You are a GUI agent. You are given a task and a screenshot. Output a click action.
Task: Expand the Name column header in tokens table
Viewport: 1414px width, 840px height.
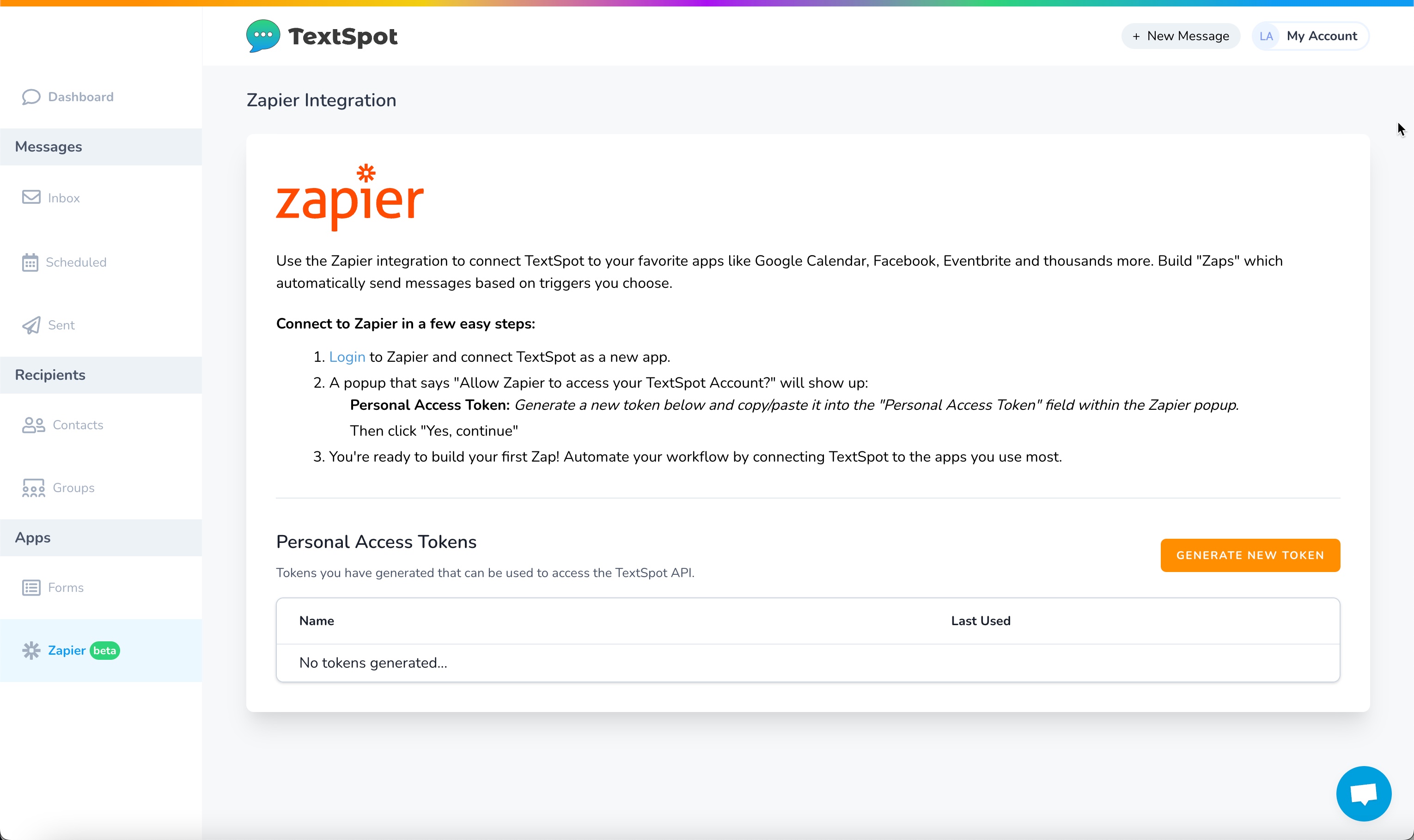317,621
